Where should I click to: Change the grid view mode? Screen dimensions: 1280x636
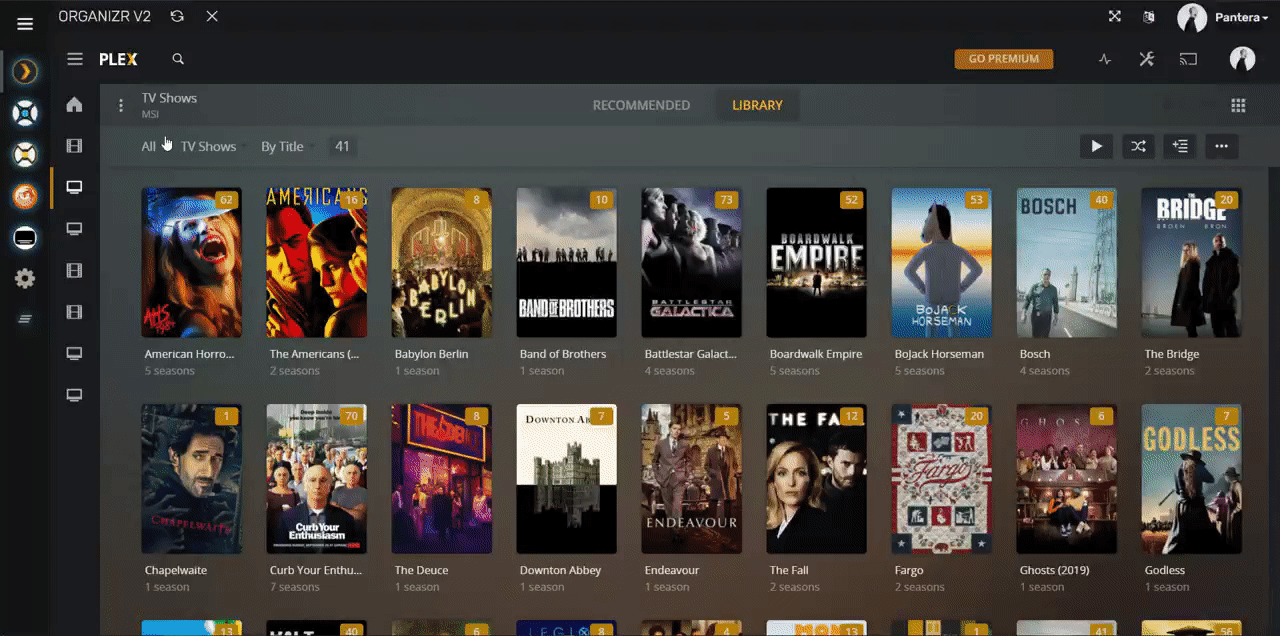[x=1238, y=105]
